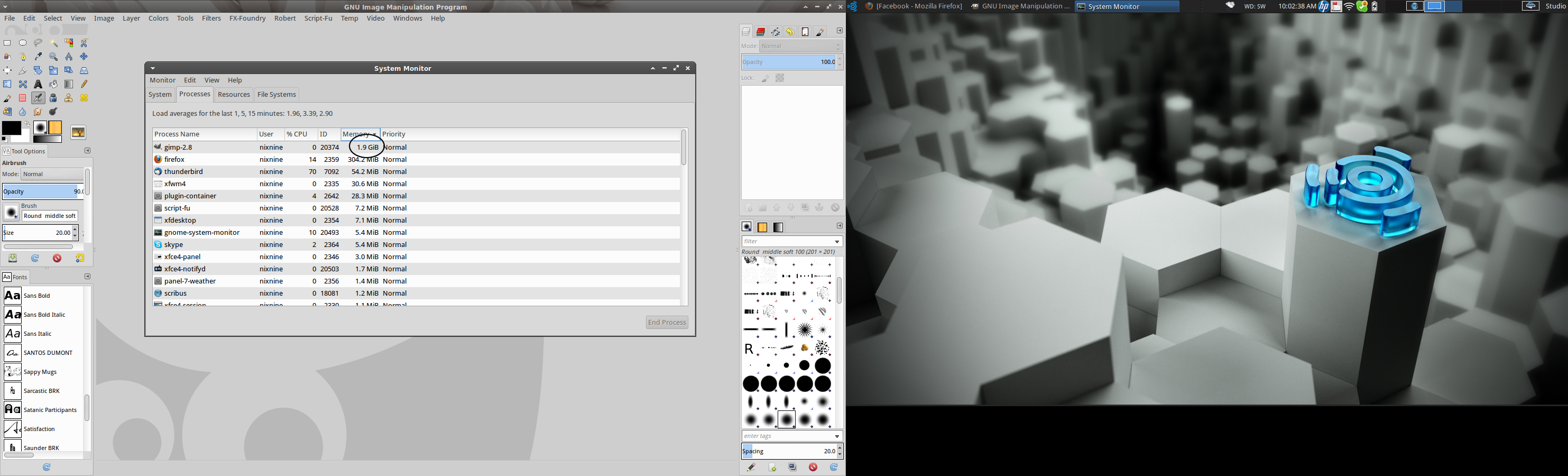Open the Tool Options panel menu arrow
This screenshot has width=1568, height=476.
(87, 150)
